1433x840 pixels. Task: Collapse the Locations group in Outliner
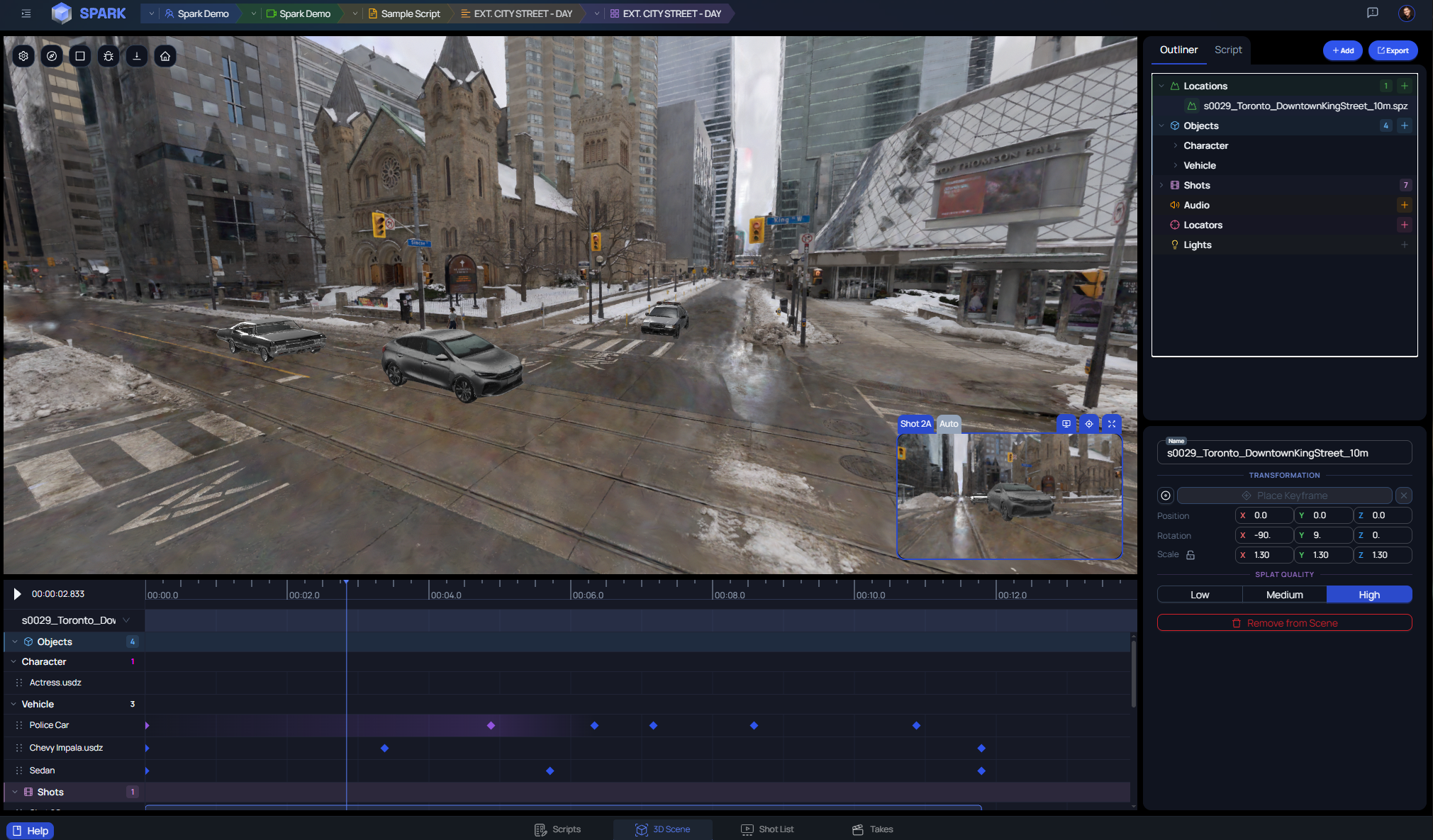(x=1161, y=86)
